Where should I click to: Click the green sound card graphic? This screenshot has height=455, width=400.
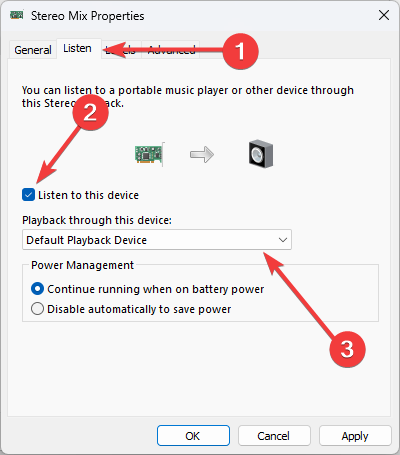coord(150,154)
